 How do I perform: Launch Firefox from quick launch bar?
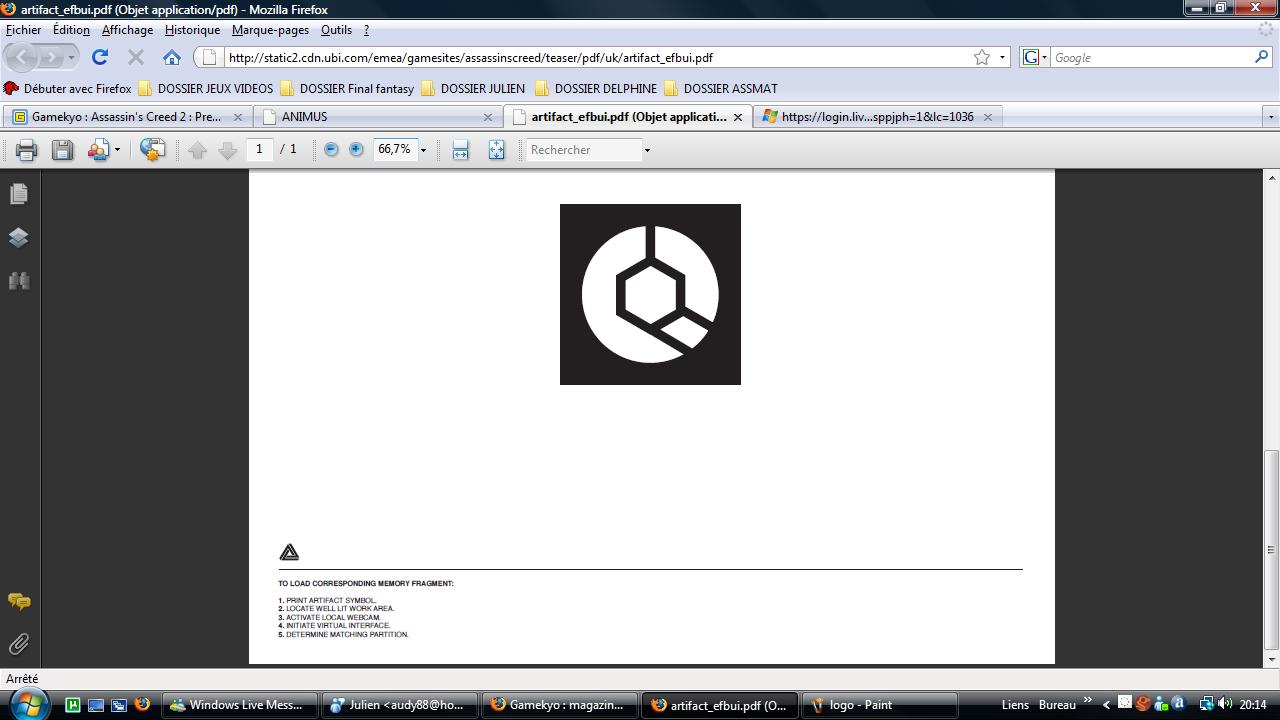point(142,704)
